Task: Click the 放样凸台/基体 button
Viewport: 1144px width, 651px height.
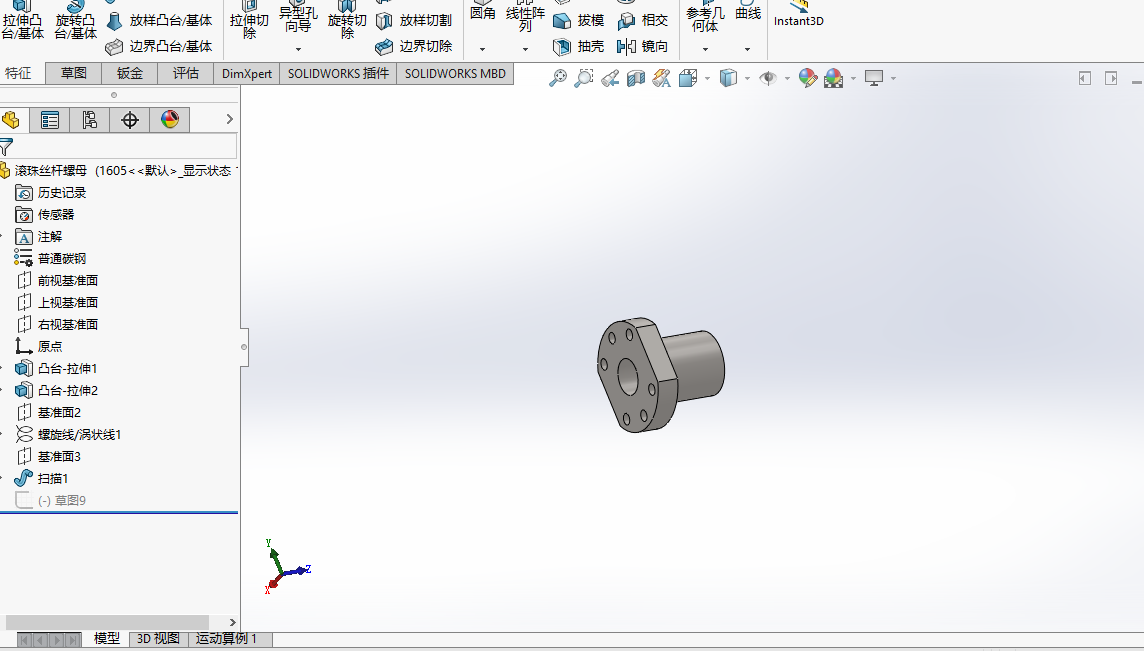Action: pos(160,21)
